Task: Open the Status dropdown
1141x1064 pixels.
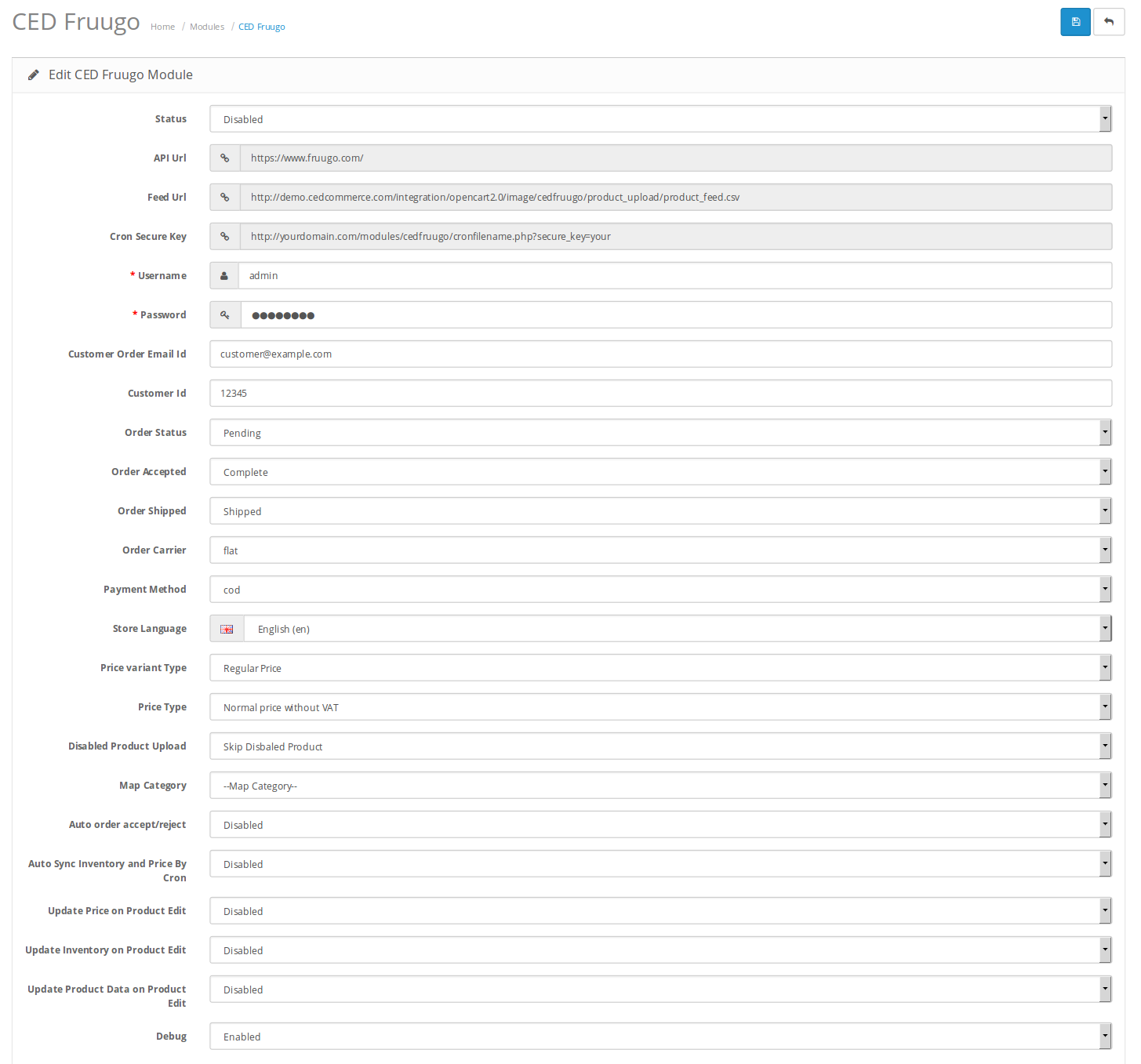Action: pyautogui.click(x=660, y=118)
